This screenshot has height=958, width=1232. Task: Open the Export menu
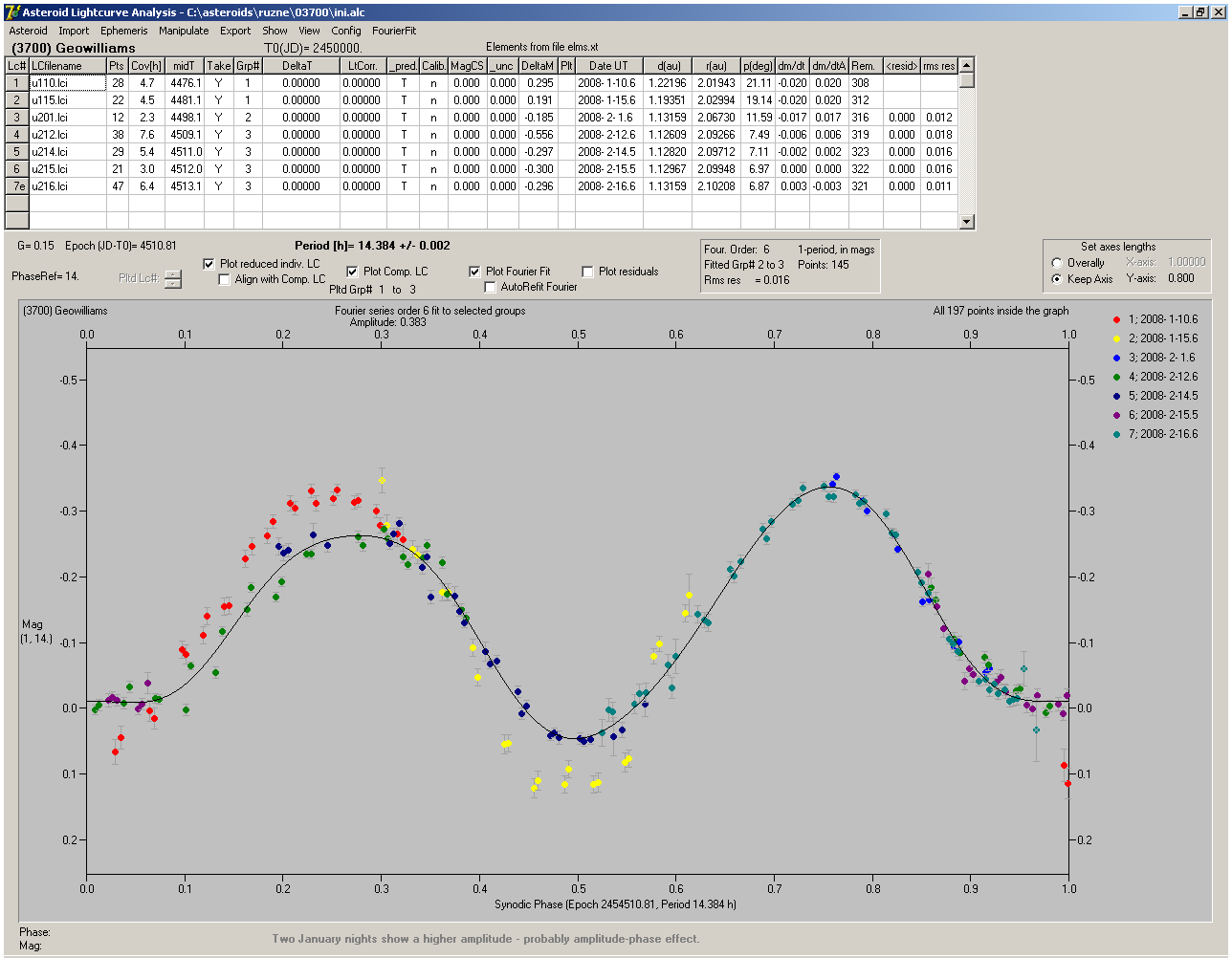click(235, 31)
